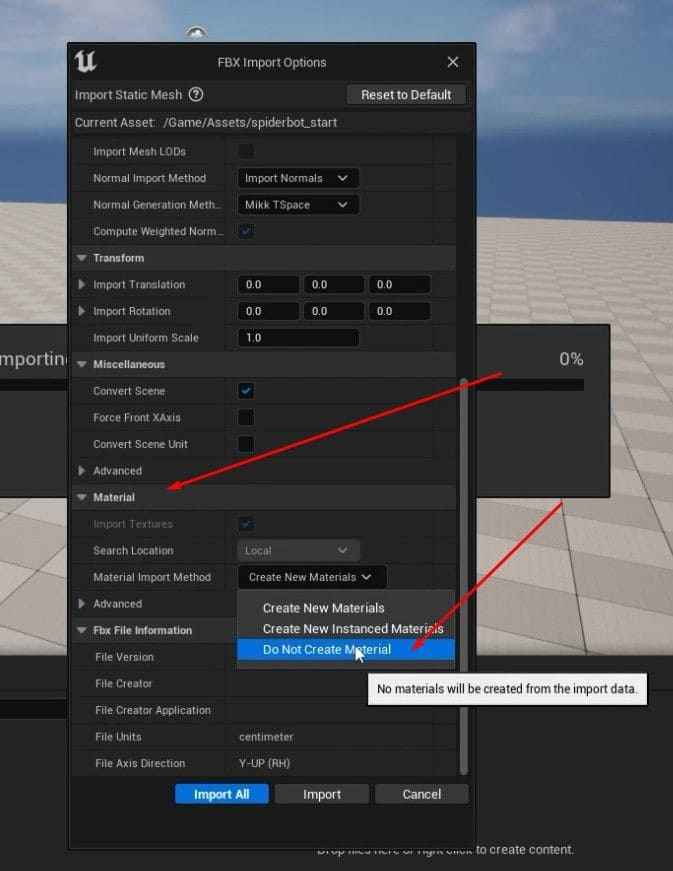Expand the Import Translation row

82,284
